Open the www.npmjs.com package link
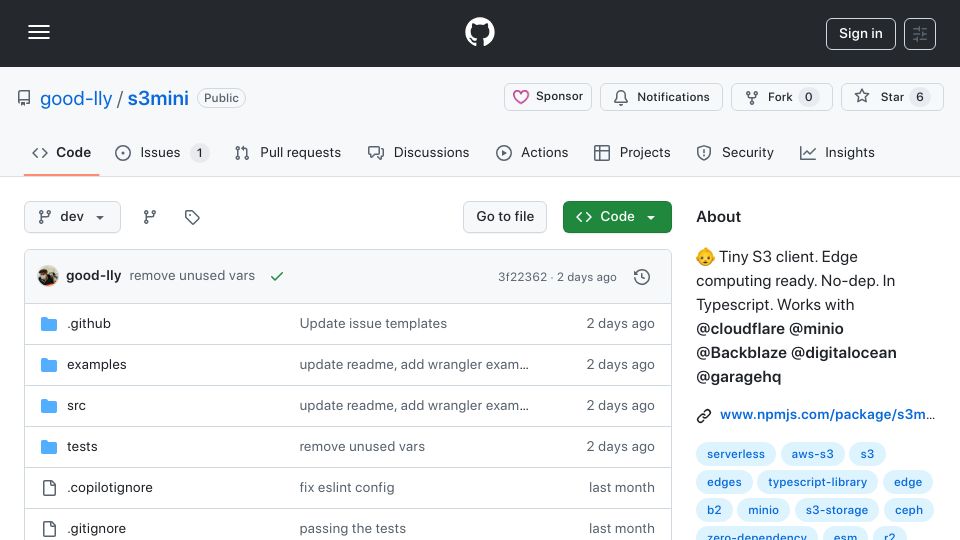This screenshot has width=960, height=540. coord(827,414)
